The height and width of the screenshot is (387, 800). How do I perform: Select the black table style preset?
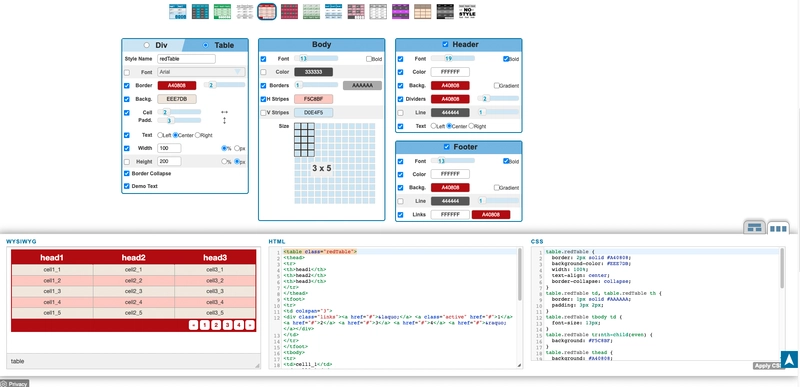(x=445, y=11)
